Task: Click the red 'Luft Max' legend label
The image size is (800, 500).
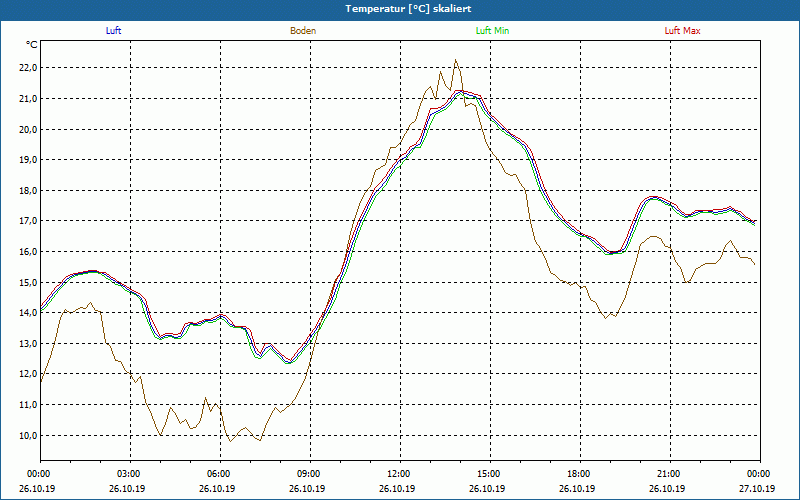Action: click(x=682, y=31)
